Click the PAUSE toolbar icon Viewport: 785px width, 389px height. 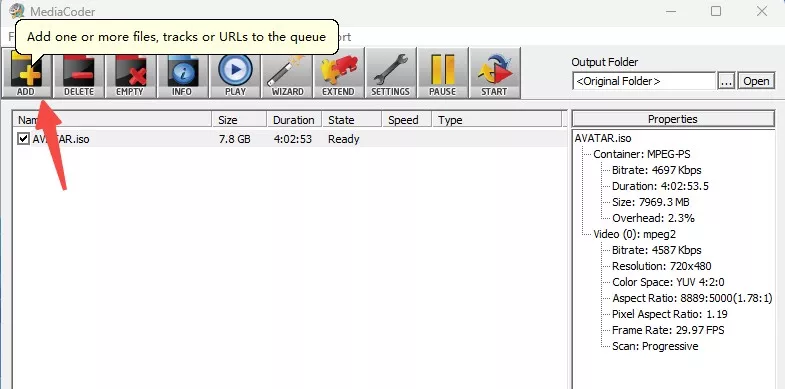click(443, 73)
